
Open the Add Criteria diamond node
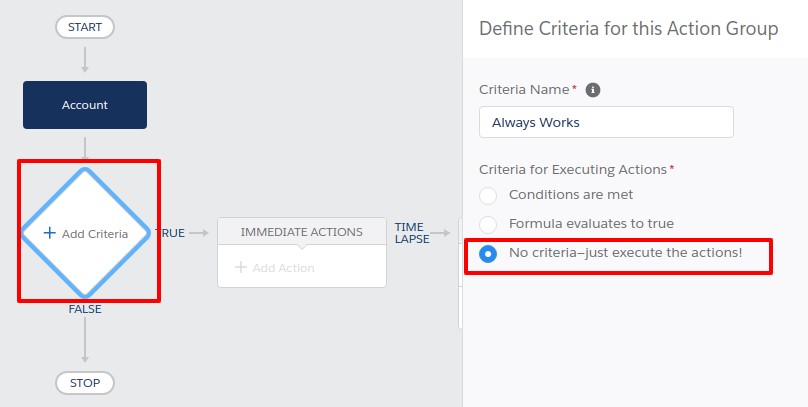(86, 233)
